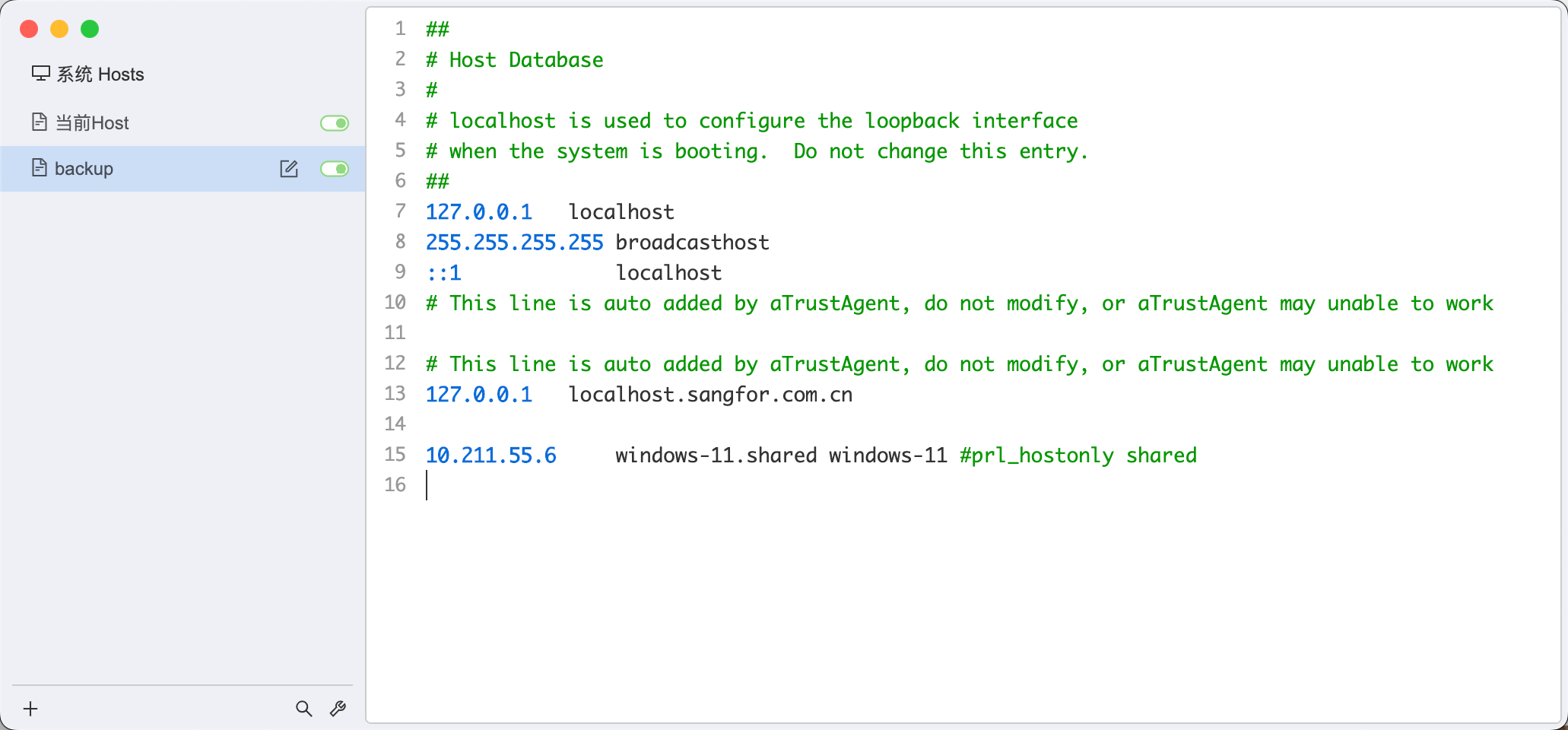Click the localhost.sangfor.com.cn hostname text
1568x730 pixels.
click(710, 395)
